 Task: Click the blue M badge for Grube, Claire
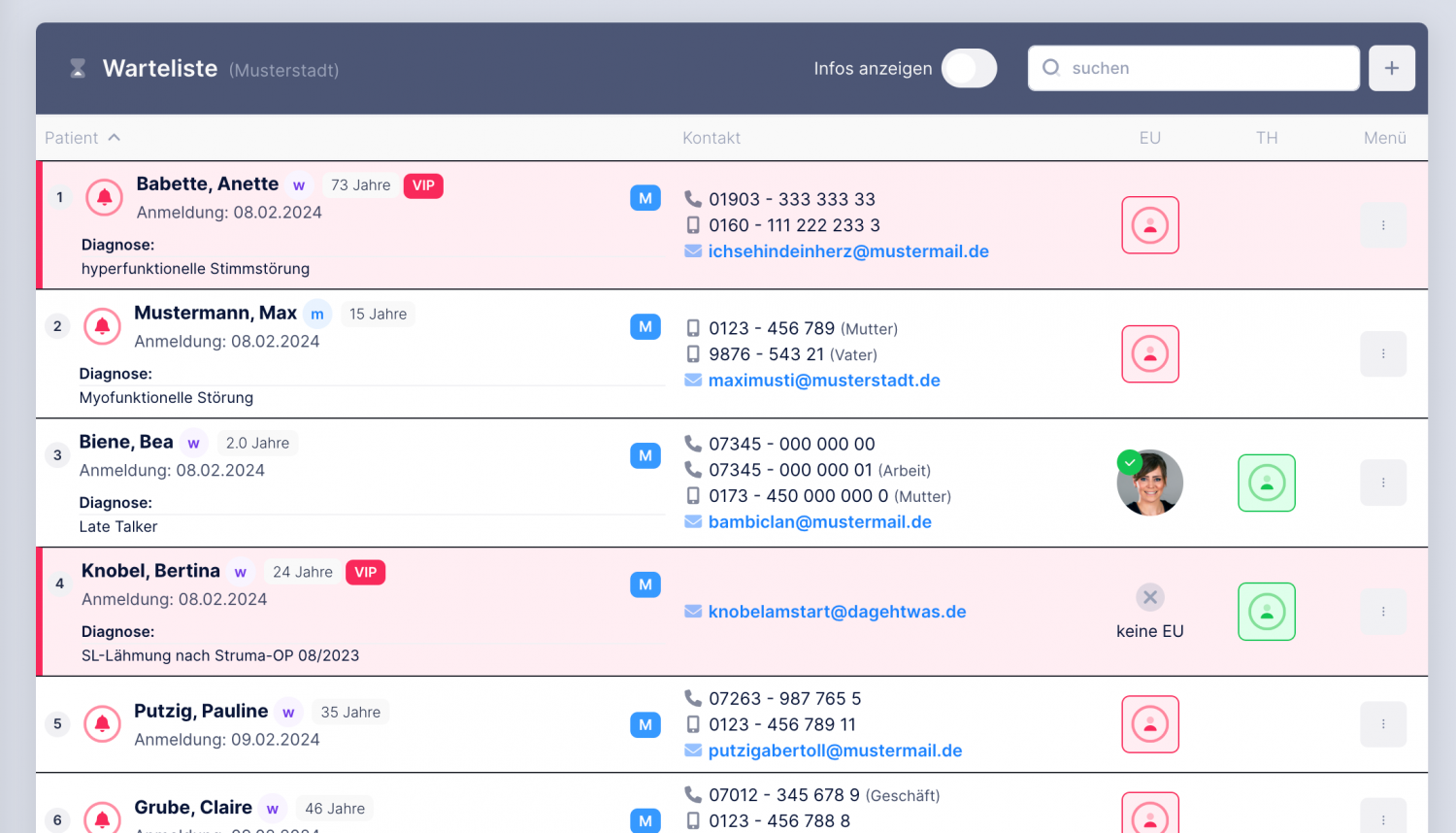click(645, 820)
